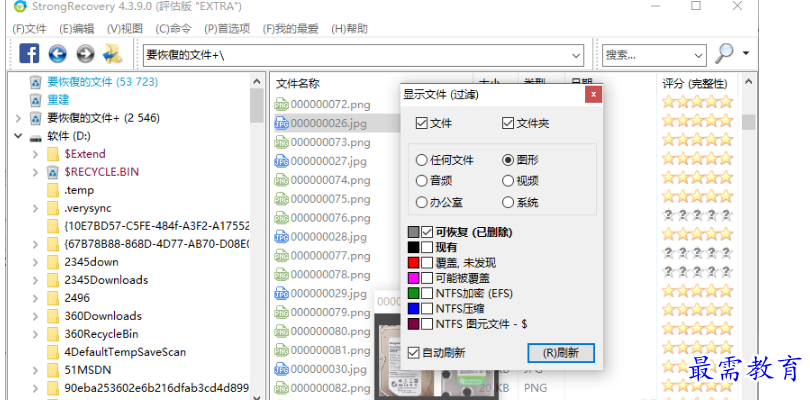The width and height of the screenshot is (810, 400).
Task: Expand the $RECYCLE.BIN folder
Action: tap(35, 172)
